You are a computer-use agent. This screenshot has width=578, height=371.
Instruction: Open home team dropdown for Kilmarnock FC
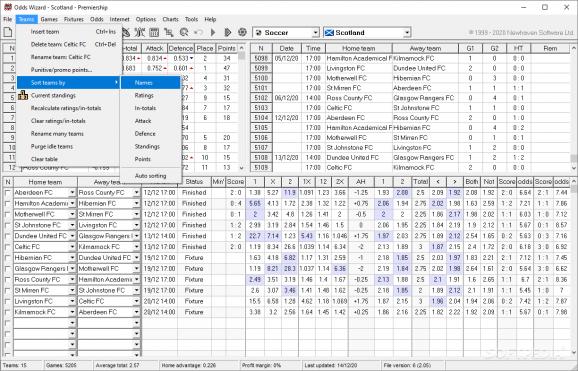coord(72,312)
